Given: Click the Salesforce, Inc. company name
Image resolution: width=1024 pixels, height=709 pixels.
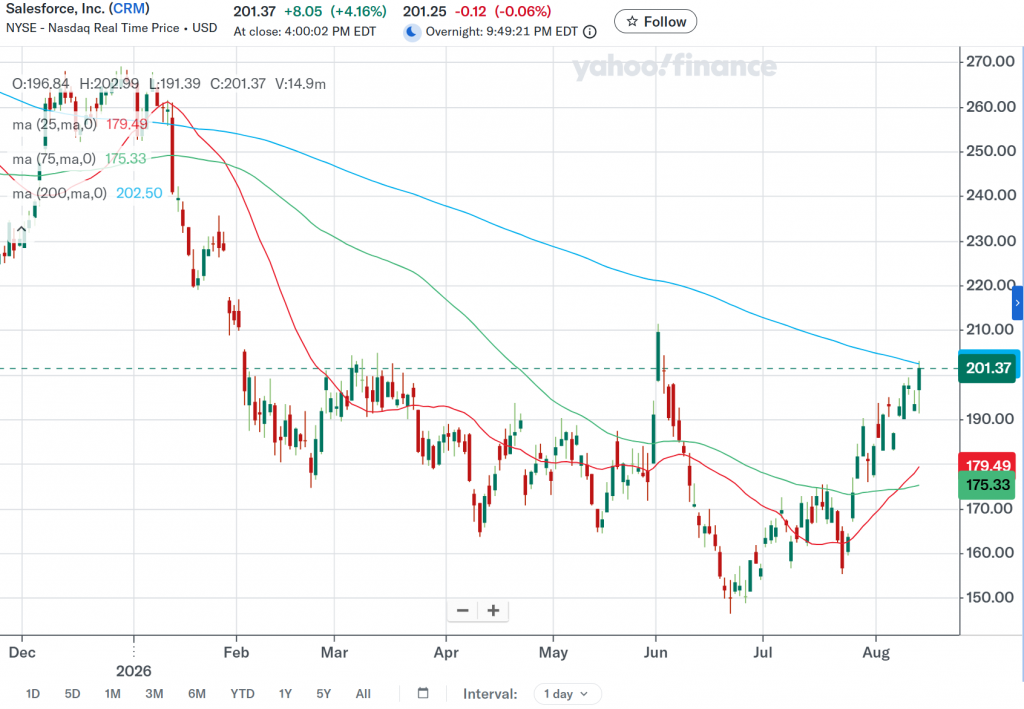Looking at the screenshot, I should [x=55, y=8].
